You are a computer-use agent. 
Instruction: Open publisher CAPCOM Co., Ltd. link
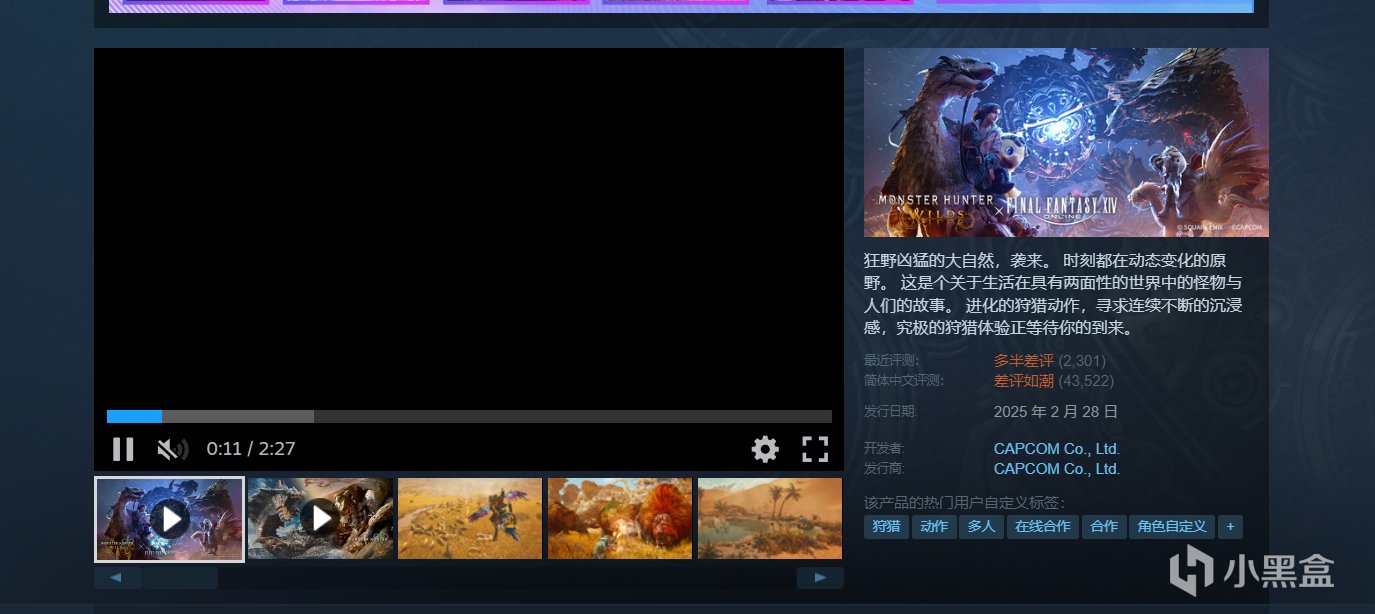(x=1056, y=469)
